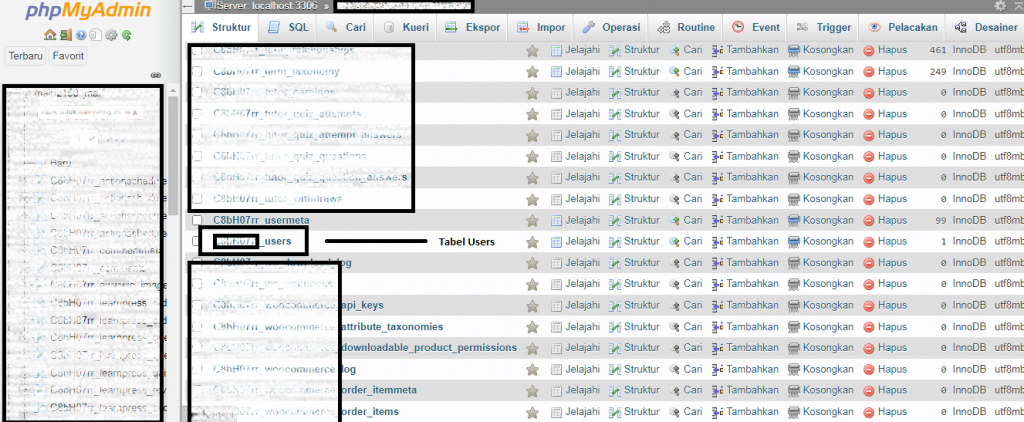Tick the checkbox for the users table

click(197, 242)
